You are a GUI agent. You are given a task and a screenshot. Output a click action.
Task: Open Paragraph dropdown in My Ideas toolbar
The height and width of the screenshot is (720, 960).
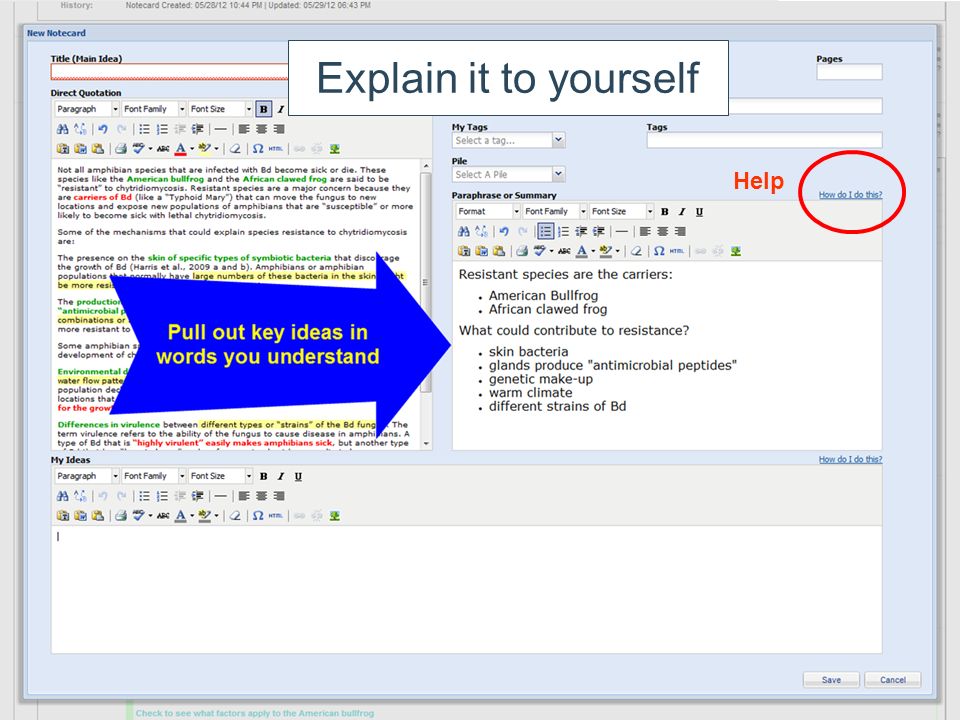point(86,476)
